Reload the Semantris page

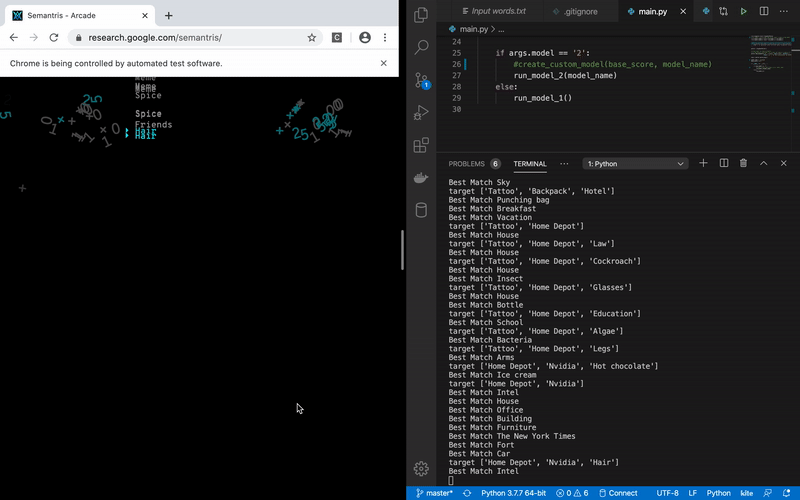(x=54, y=37)
